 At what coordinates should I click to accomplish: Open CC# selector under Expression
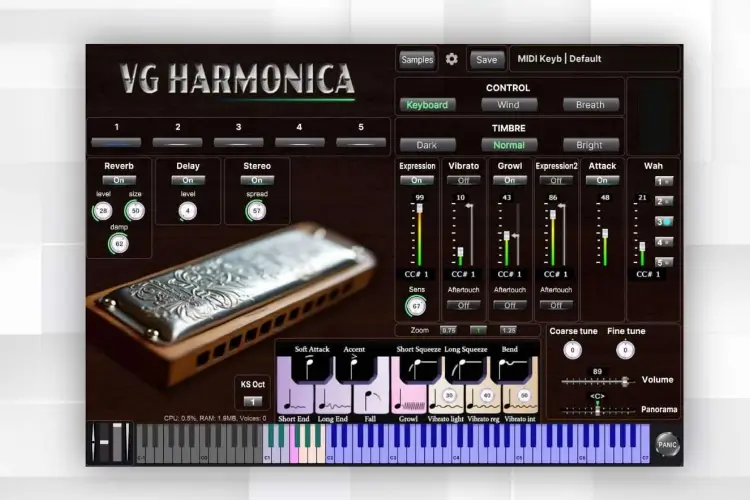tap(417, 274)
